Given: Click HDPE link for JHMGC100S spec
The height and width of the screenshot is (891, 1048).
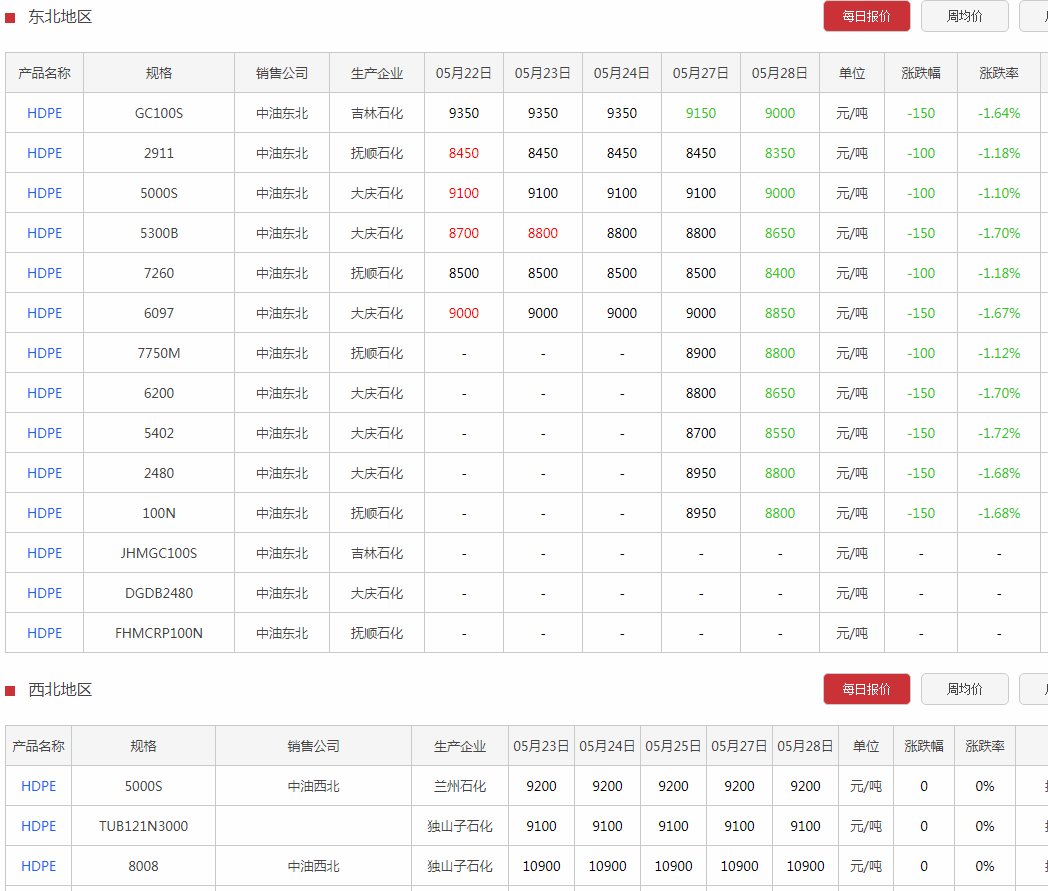Looking at the screenshot, I should [44, 553].
